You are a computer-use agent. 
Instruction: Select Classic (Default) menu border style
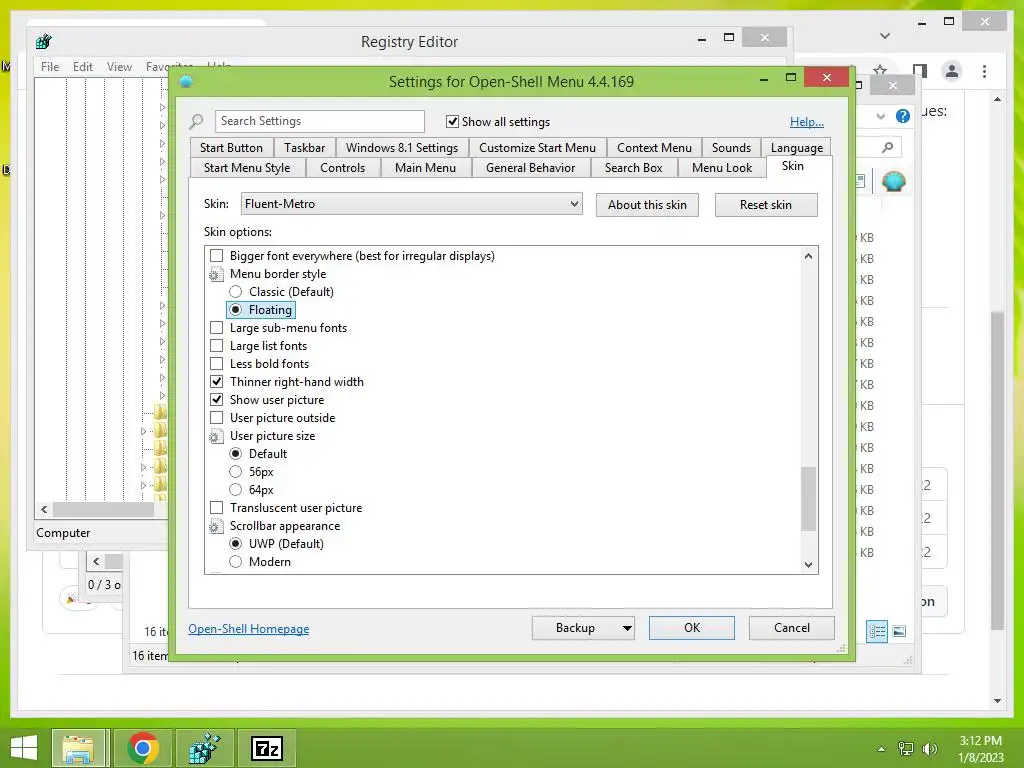coord(236,292)
